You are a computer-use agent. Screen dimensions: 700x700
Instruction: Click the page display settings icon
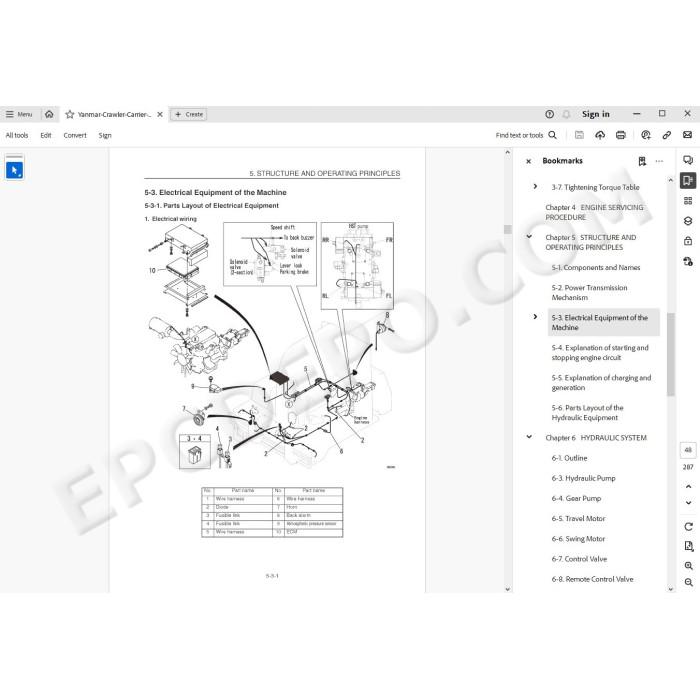click(x=688, y=546)
